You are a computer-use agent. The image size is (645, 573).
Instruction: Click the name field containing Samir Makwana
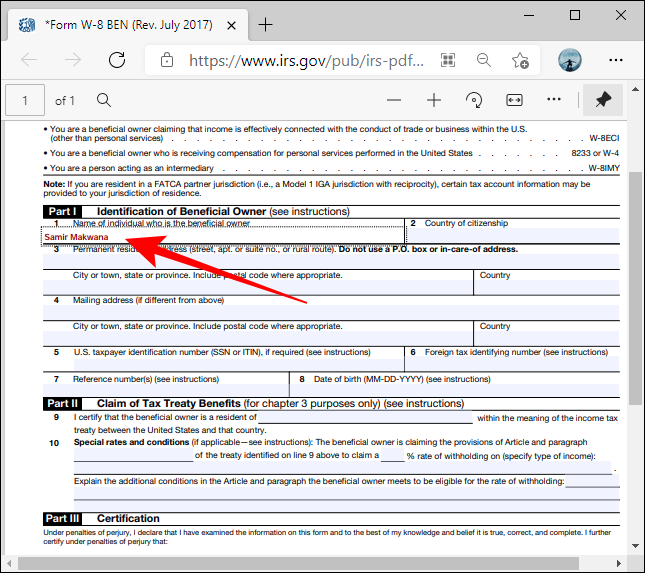pyautogui.click(x=222, y=237)
